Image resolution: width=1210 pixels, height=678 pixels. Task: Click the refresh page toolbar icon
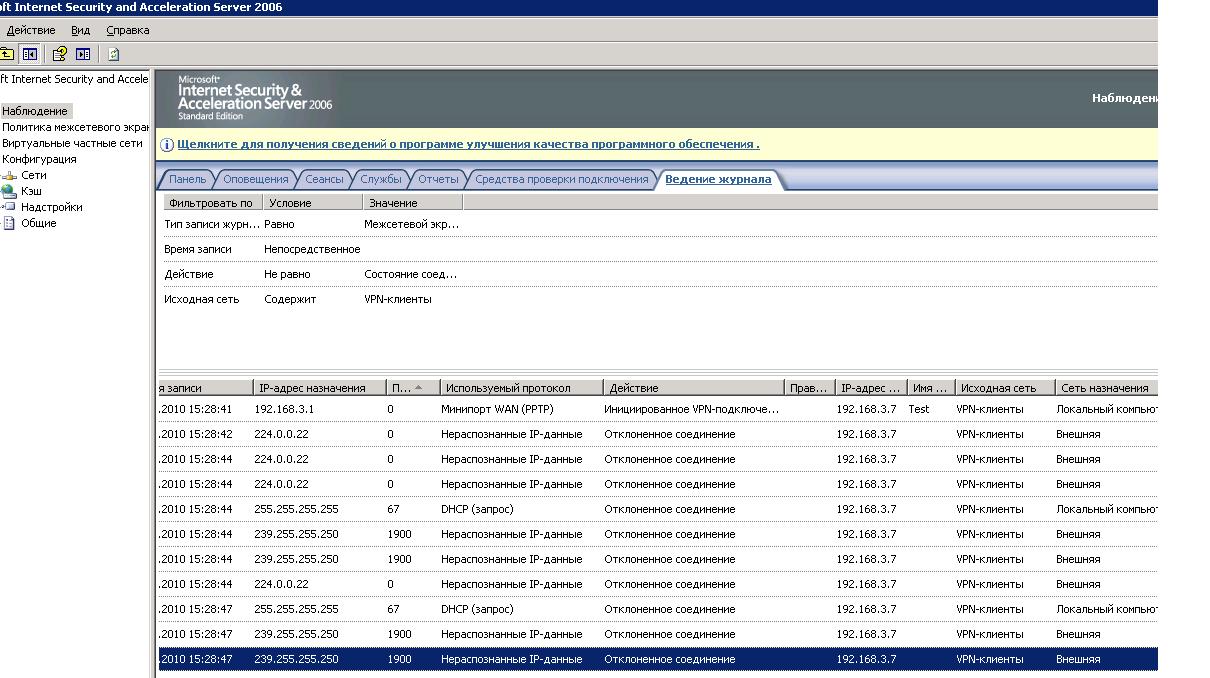coord(113,54)
